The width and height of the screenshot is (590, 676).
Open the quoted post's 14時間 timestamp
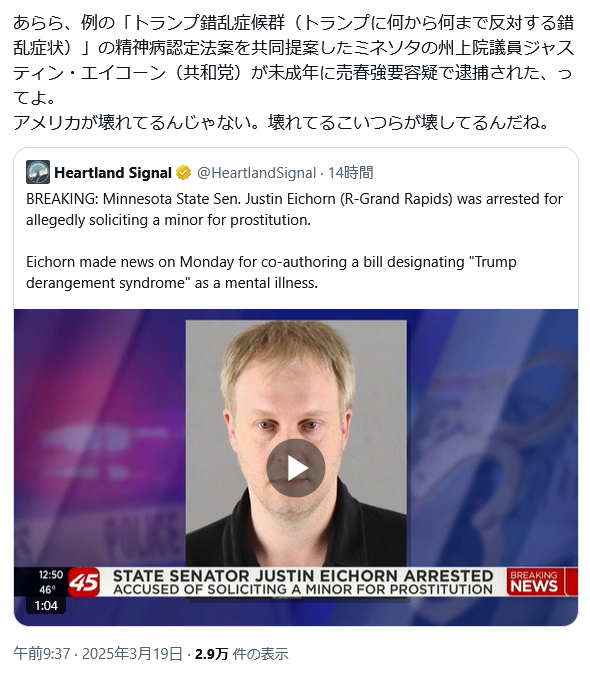[x=351, y=173]
